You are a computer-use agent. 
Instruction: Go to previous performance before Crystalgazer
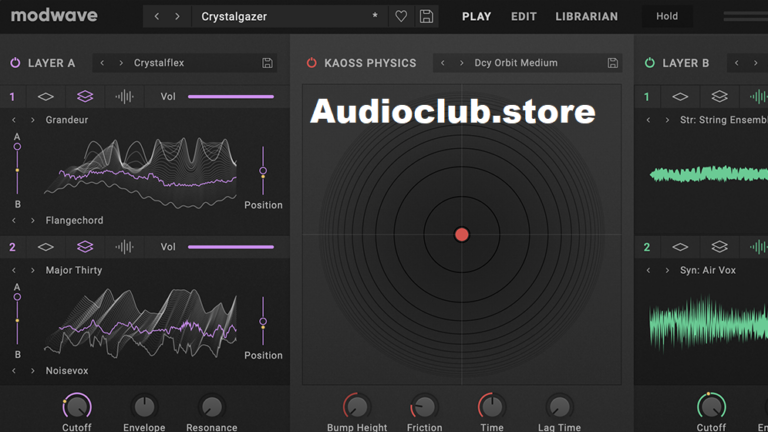click(157, 17)
